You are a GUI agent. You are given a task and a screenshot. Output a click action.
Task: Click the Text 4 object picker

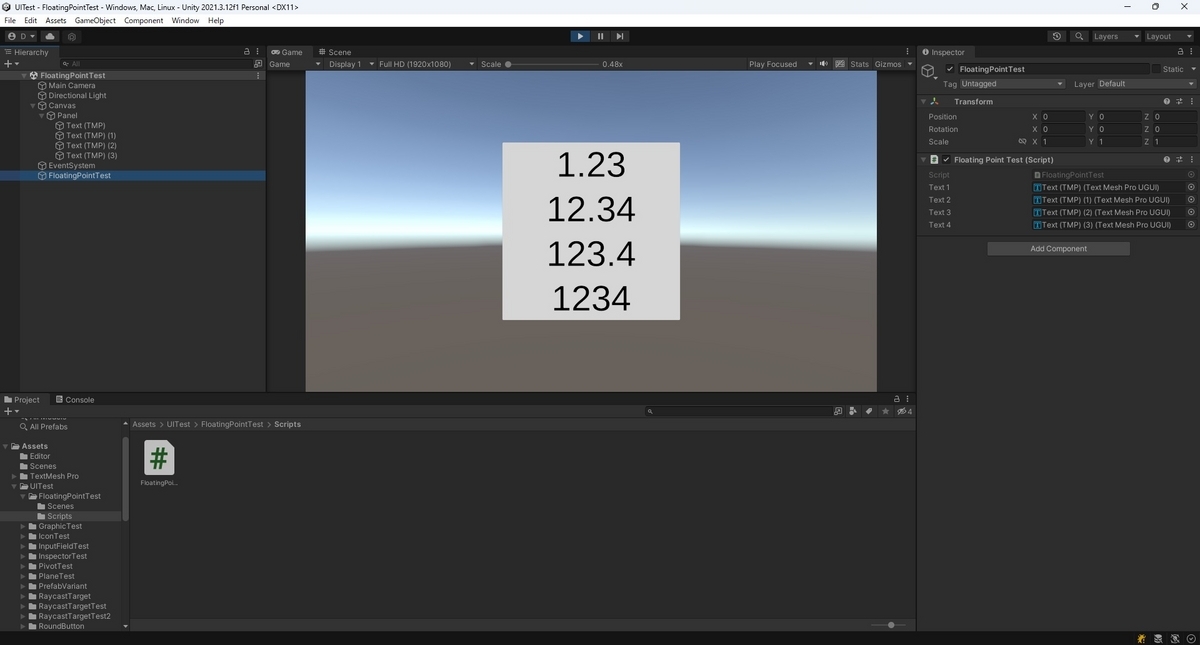tap(1191, 225)
